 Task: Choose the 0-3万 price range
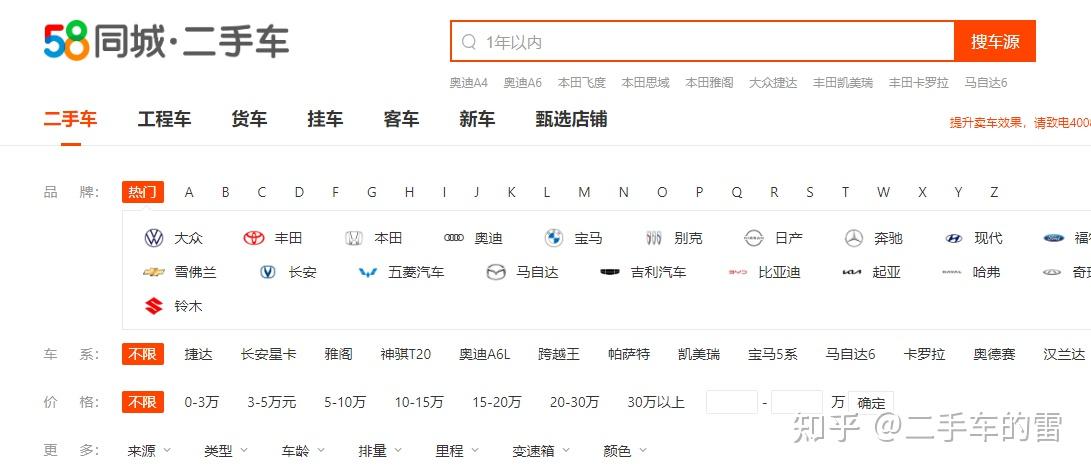[201, 402]
